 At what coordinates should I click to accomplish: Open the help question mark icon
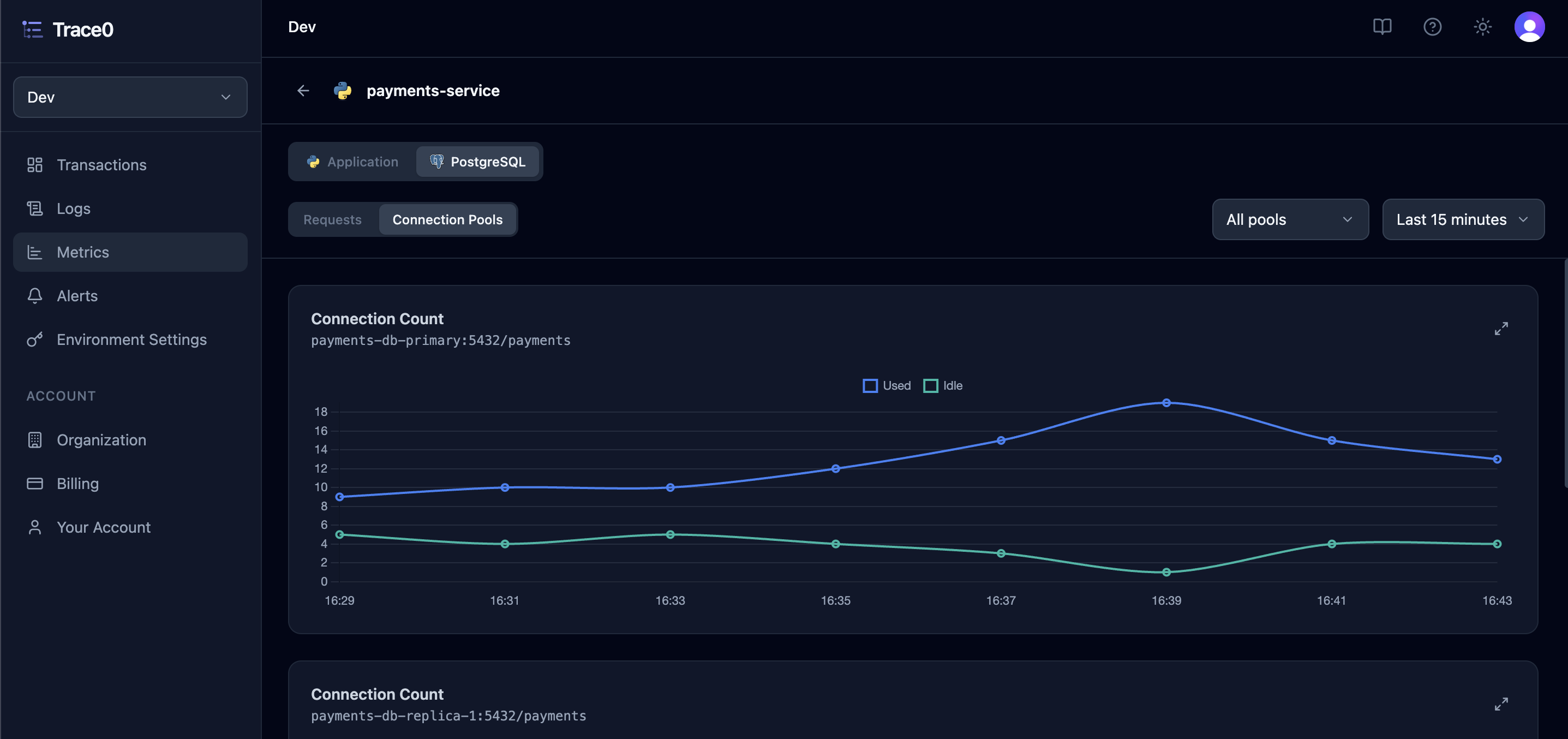tap(1432, 27)
